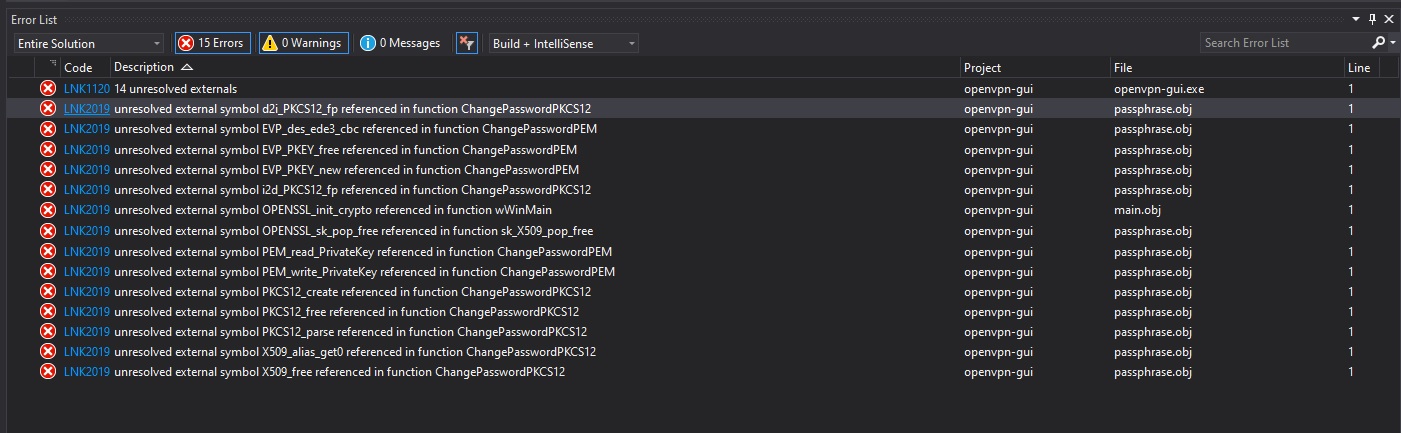
Task: Click the Search Error List field
Action: 1283,43
